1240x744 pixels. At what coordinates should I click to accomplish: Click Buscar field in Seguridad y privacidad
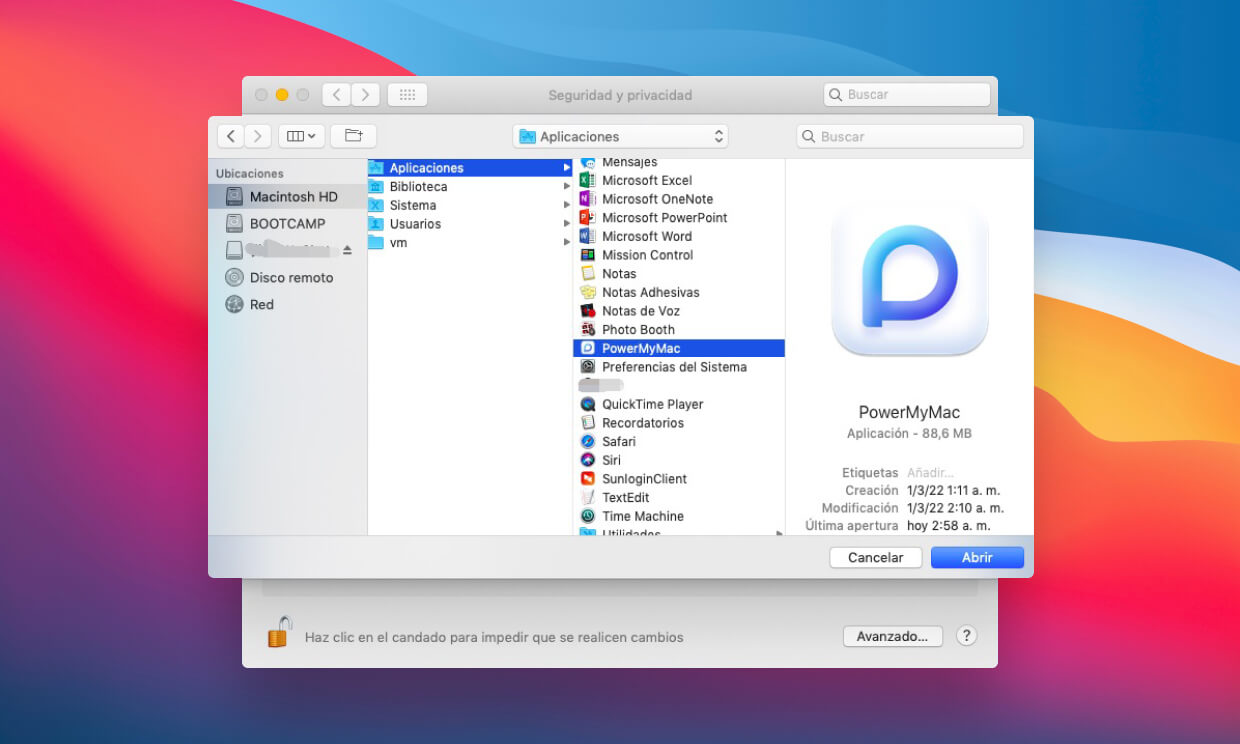tap(907, 95)
